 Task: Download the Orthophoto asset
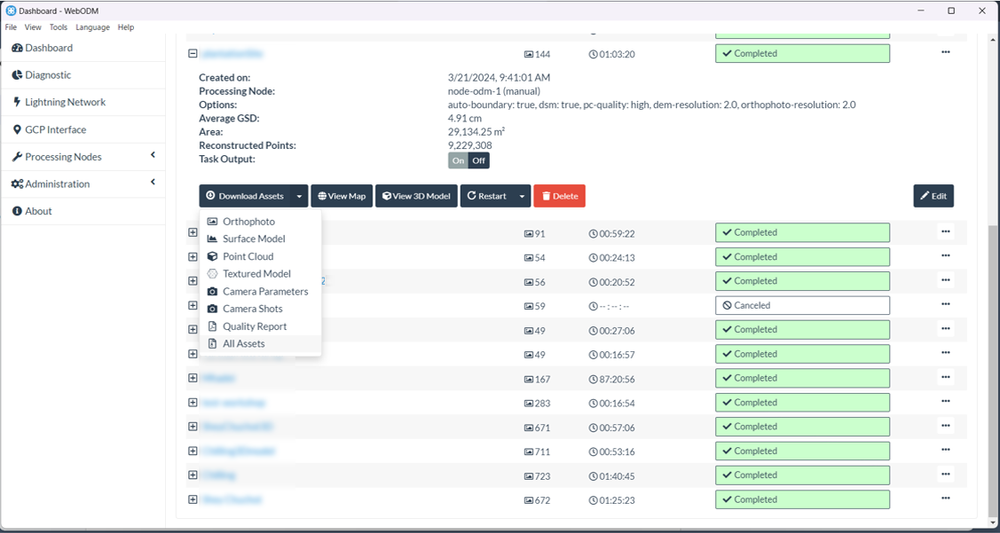click(260, 222)
